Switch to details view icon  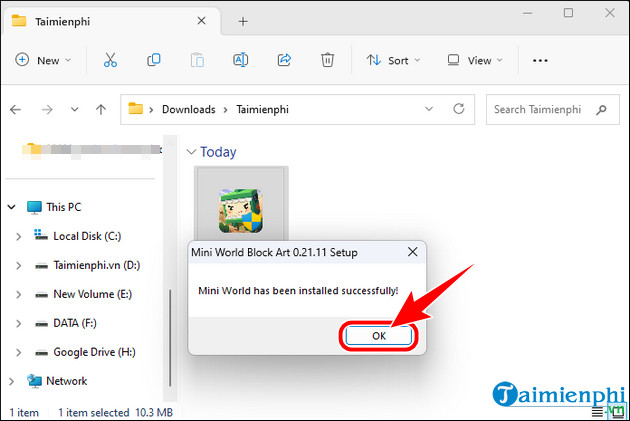pyautogui.click(x=597, y=412)
